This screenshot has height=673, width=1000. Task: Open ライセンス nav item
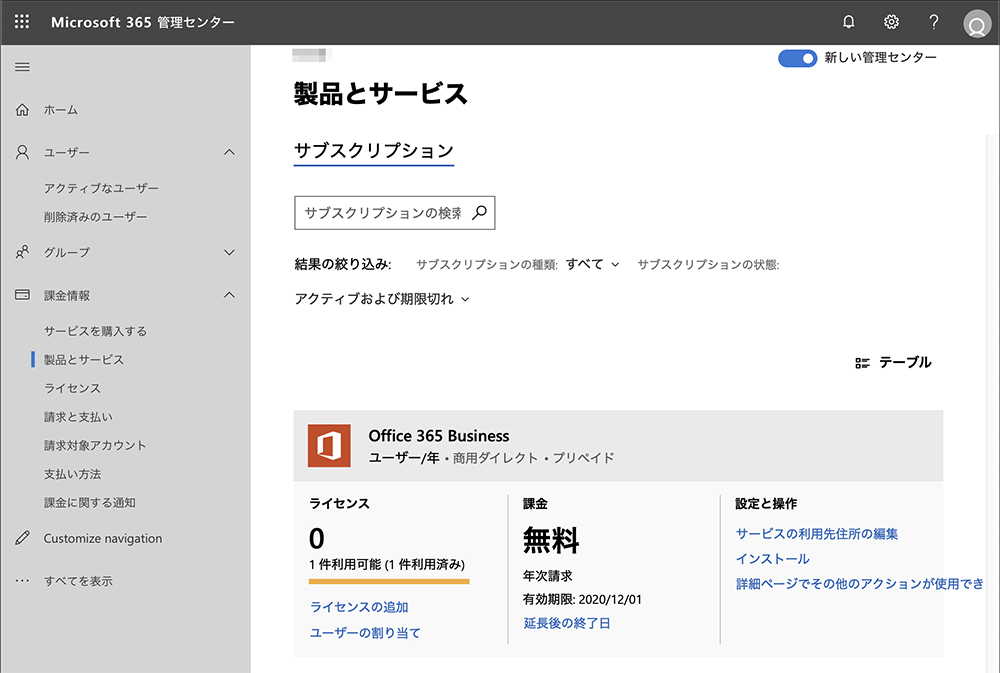[72, 388]
